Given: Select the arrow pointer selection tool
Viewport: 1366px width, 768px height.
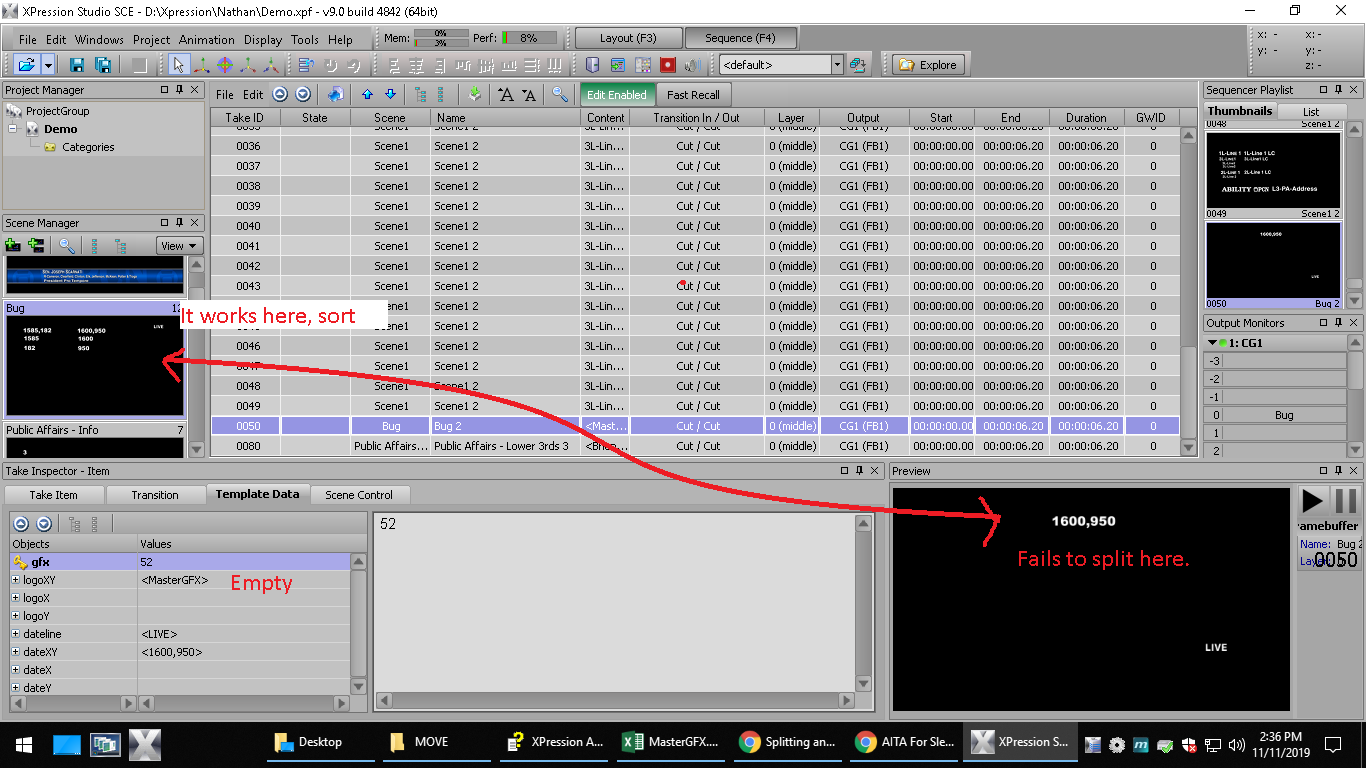Looking at the screenshot, I should click(x=179, y=65).
